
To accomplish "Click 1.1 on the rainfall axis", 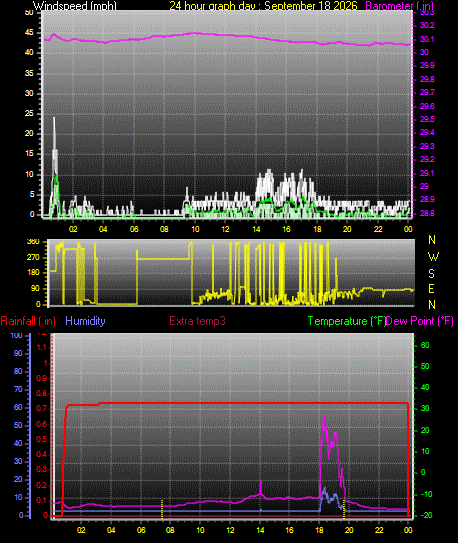I will point(42,347).
